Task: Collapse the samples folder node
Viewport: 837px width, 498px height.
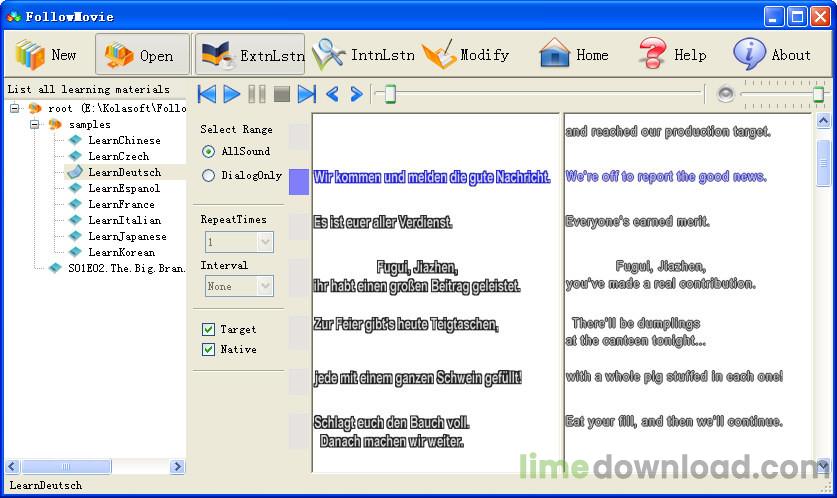Action: 35,124
